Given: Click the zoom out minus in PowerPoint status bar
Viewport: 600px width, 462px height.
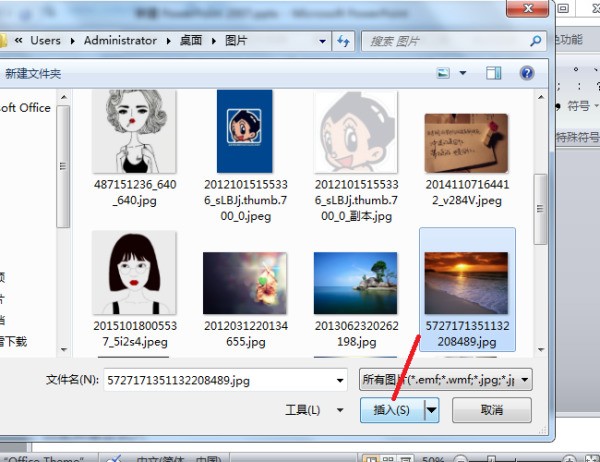Looking at the screenshot, I should pos(461,459).
